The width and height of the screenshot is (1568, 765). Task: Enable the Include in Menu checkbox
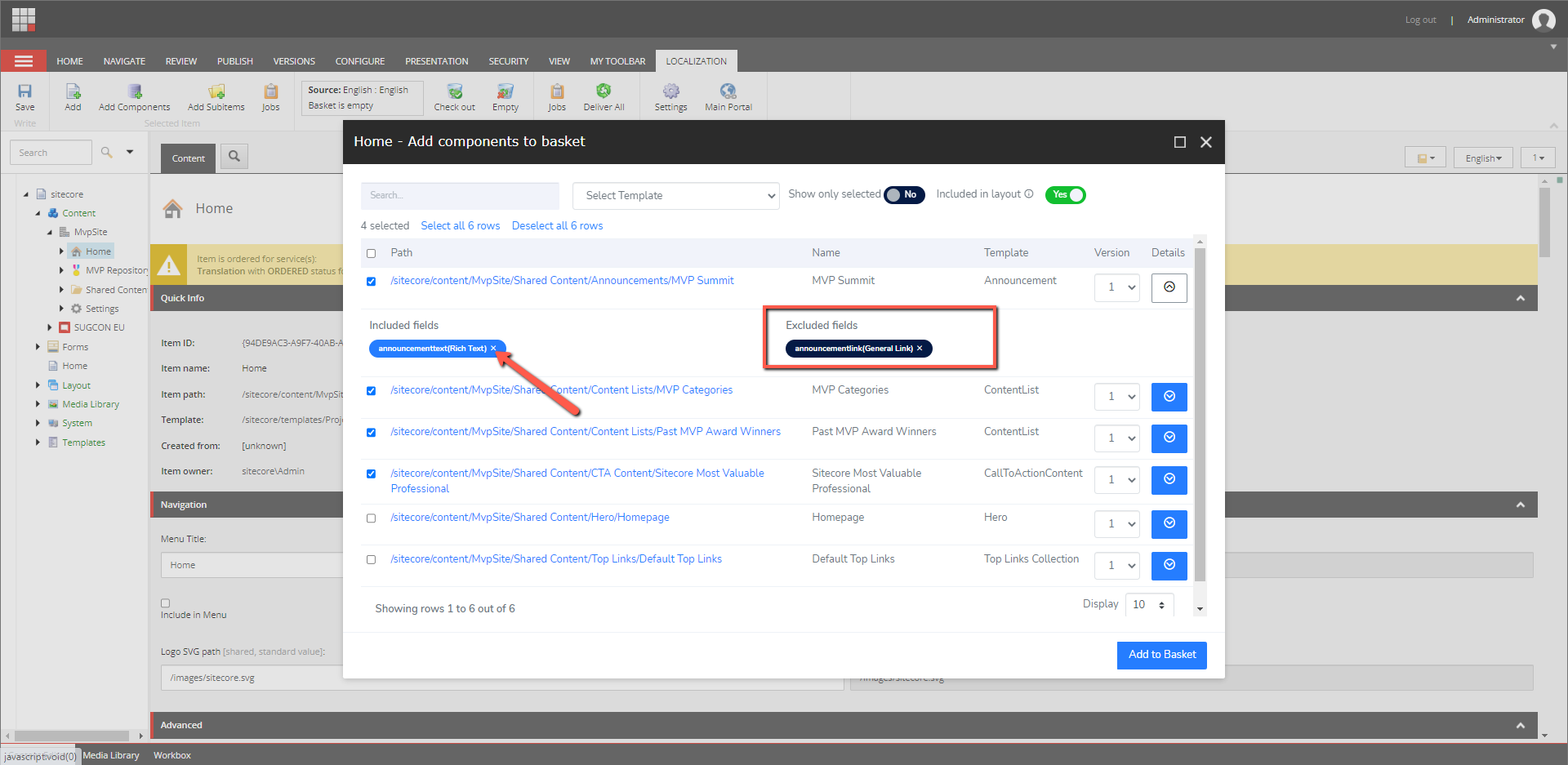click(165, 603)
